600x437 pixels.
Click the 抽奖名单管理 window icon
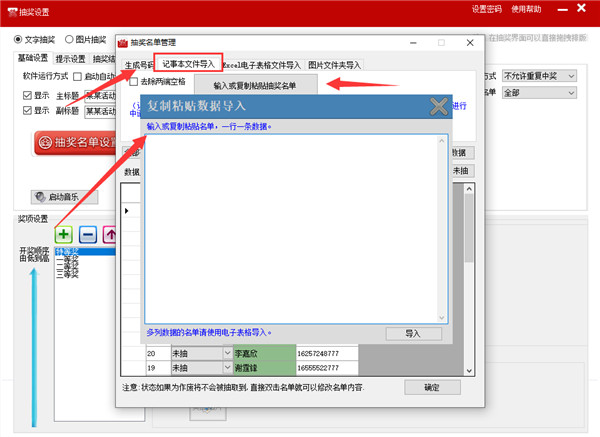123,43
